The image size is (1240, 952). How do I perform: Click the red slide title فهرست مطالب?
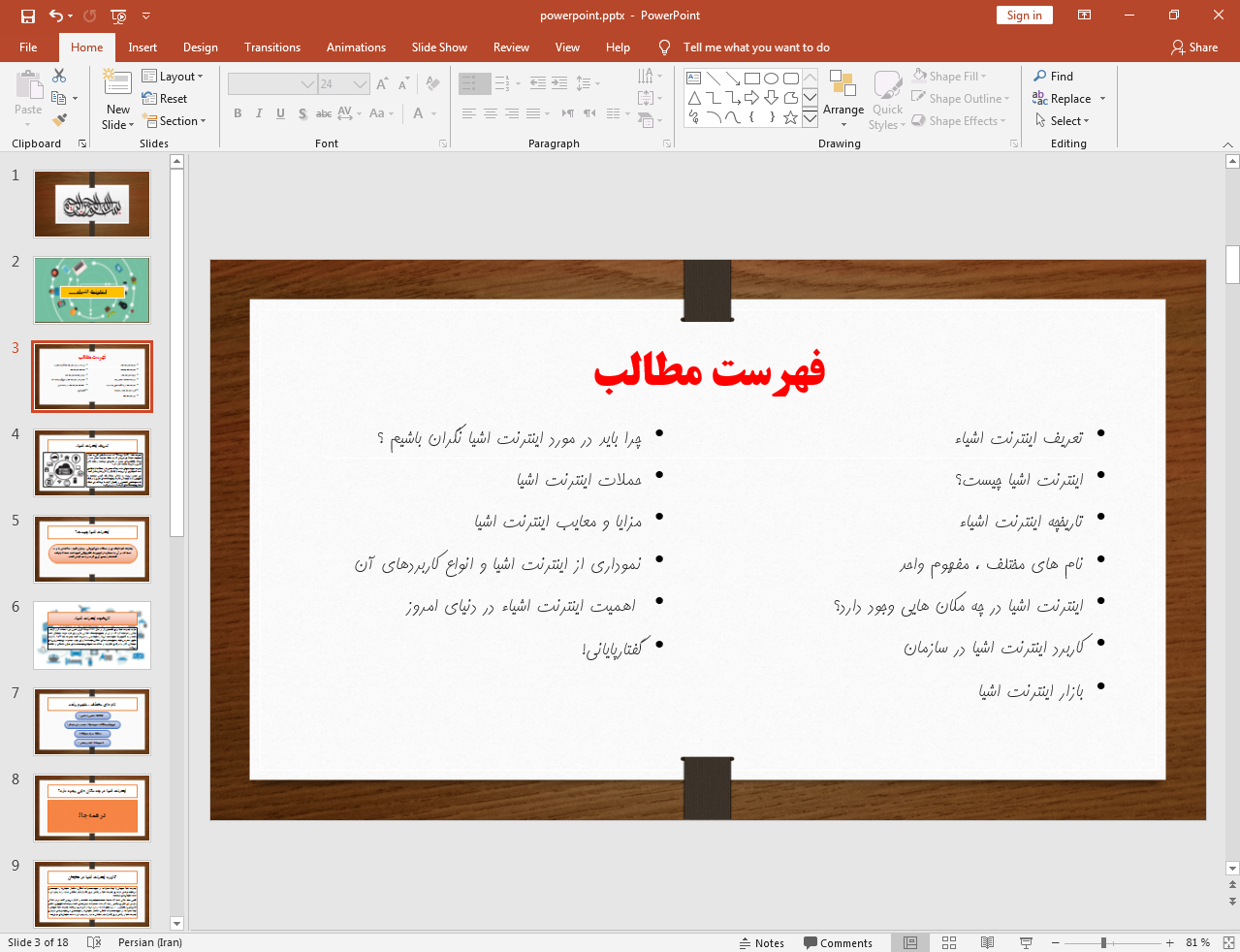click(x=709, y=370)
